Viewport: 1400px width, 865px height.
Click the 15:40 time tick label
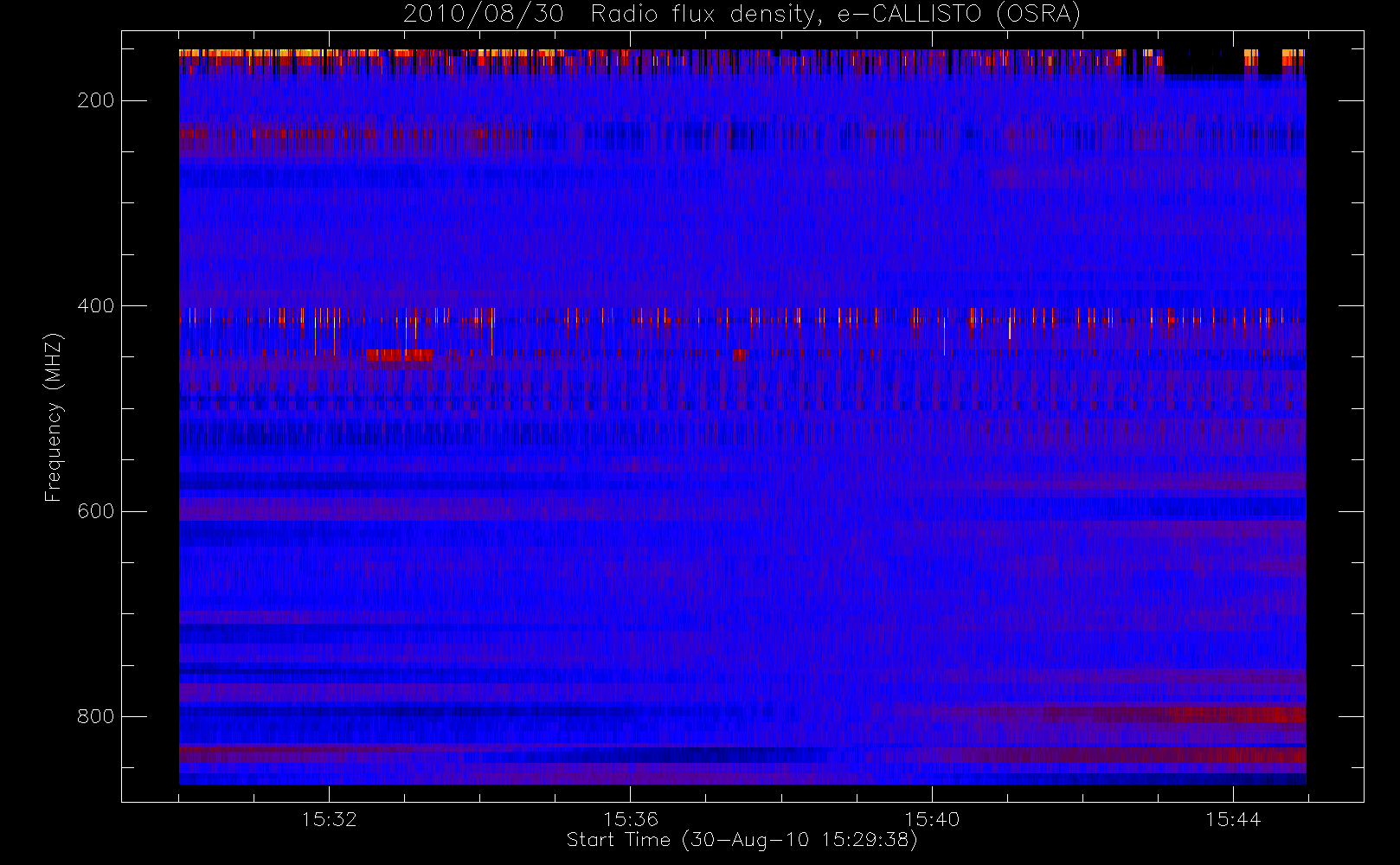(x=932, y=819)
